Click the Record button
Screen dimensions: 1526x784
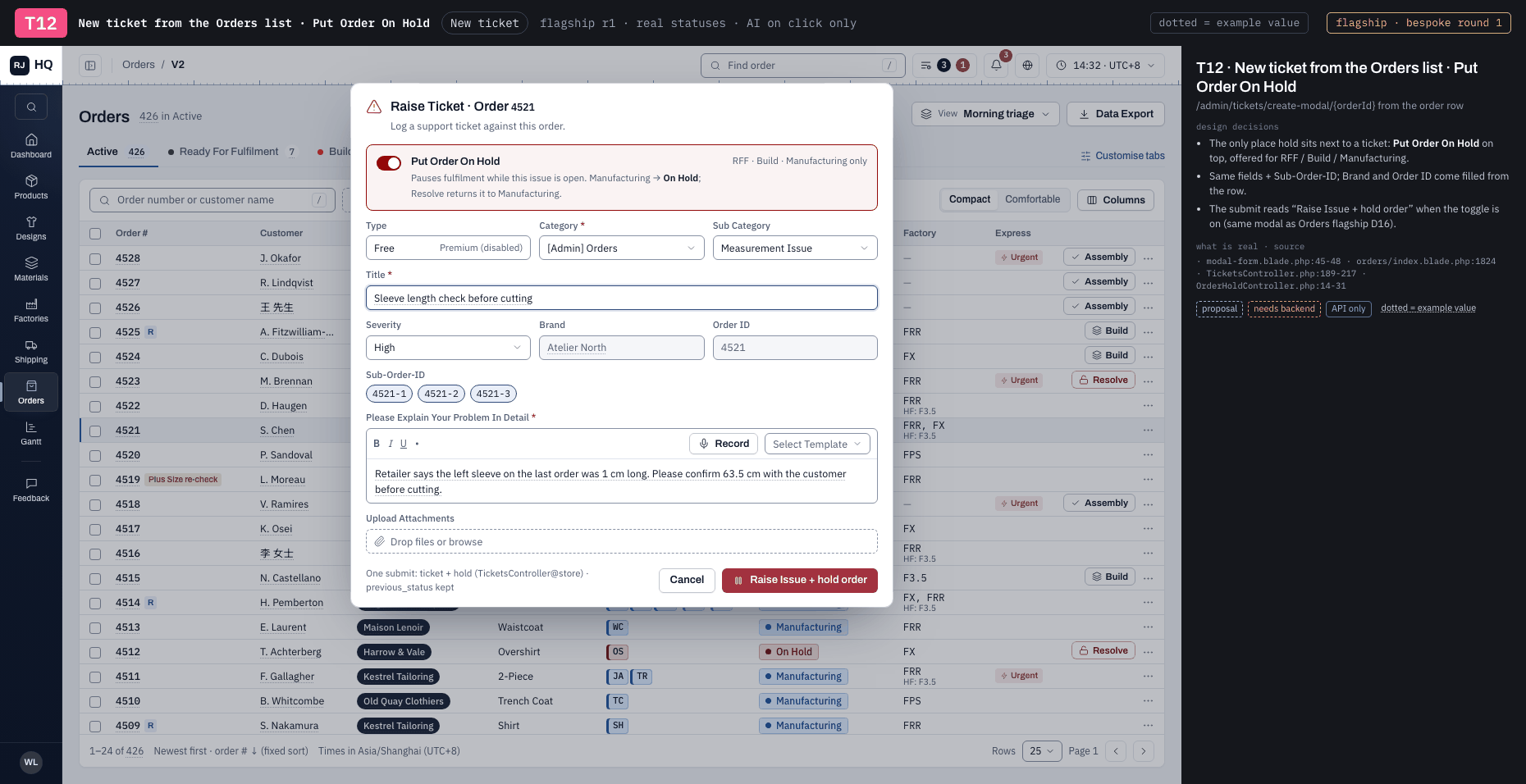[x=724, y=444]
